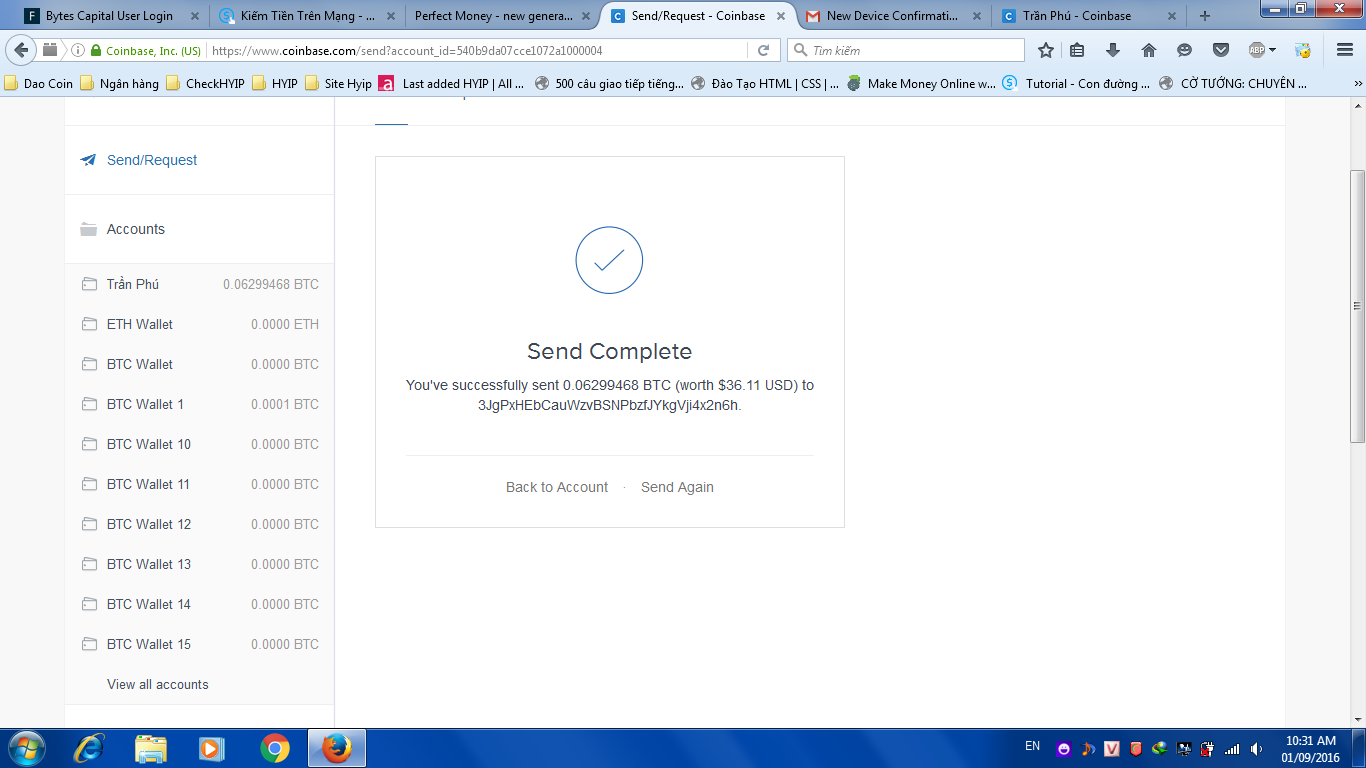Close the Perfect Money tab
1366x768 pixels.
(x=586, y=16)
